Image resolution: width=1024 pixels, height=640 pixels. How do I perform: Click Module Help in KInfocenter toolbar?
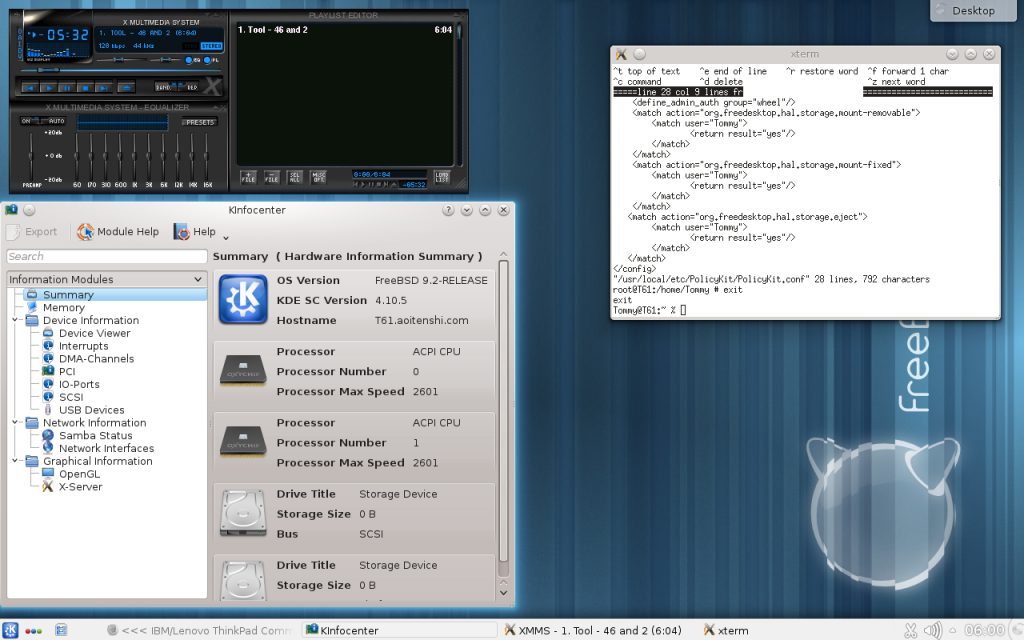click(118, 232)
